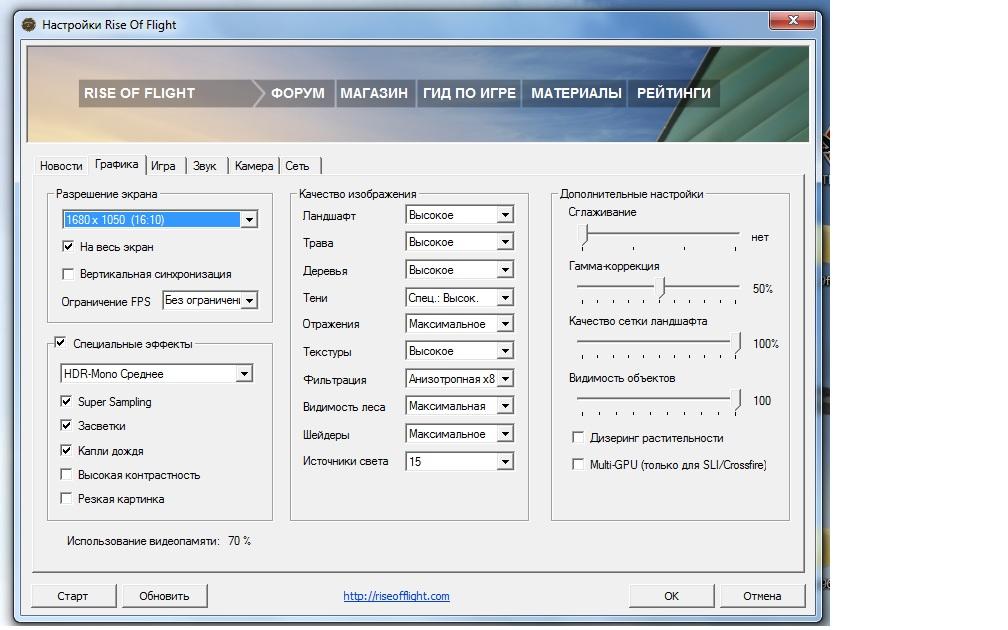Switch to the Камера tab
Image resolution: width=1008 pixels, height=630 pixels.
(254, 166)
